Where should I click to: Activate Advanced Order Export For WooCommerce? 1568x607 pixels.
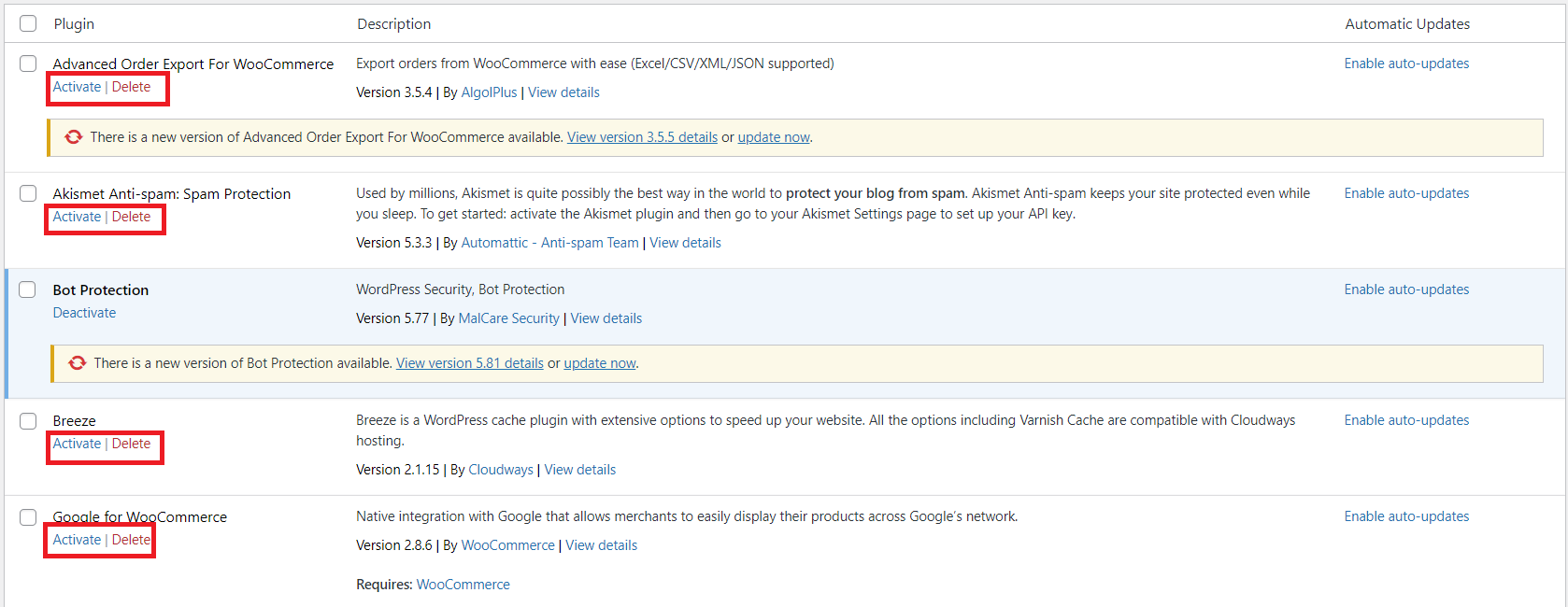(77, 87)
